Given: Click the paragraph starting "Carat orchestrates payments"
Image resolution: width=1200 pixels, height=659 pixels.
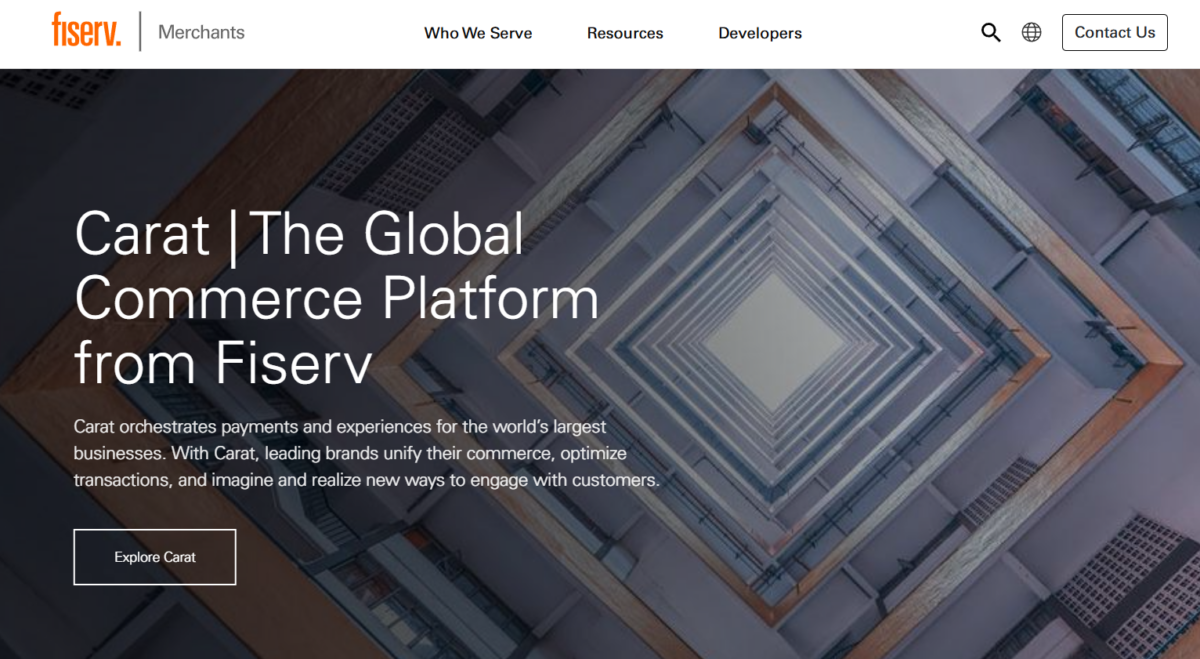Looking at the screenshot, I should coord(367,453).
